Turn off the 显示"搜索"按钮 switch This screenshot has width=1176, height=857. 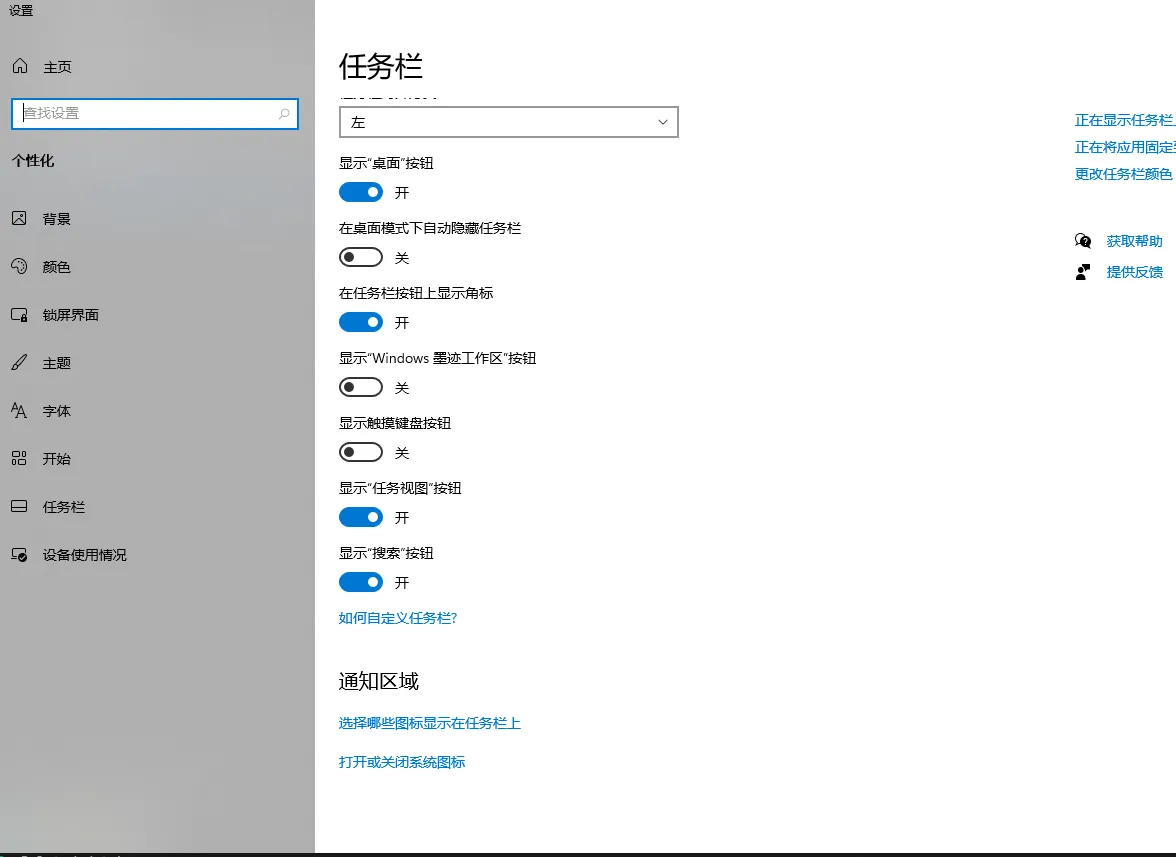pos(361,582)
